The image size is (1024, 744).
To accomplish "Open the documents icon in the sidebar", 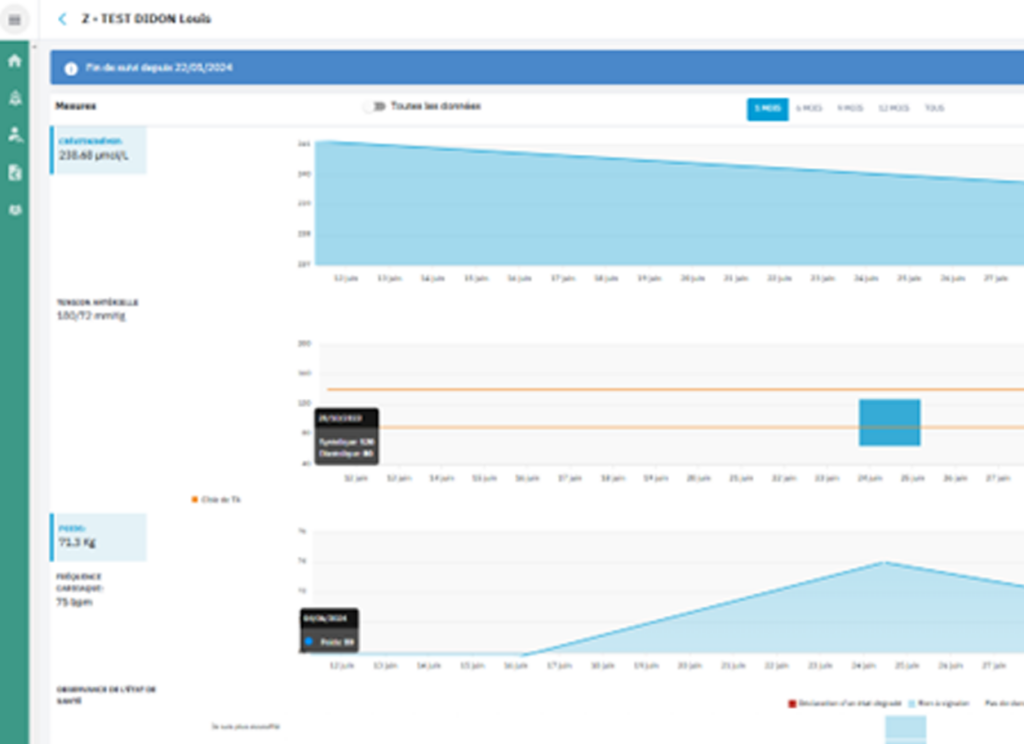I will coord(14,172).
